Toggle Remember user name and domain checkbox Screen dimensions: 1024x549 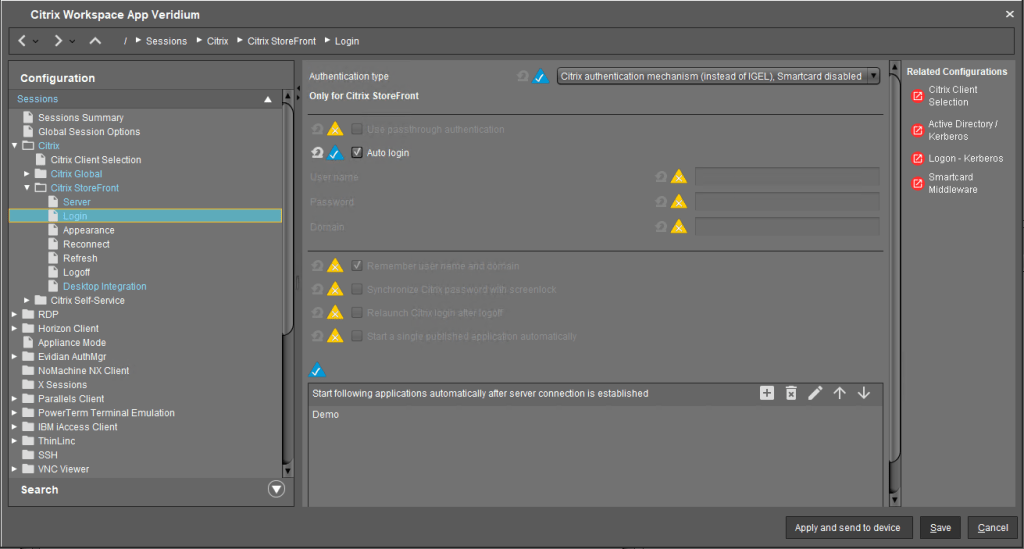coord(357,266)
